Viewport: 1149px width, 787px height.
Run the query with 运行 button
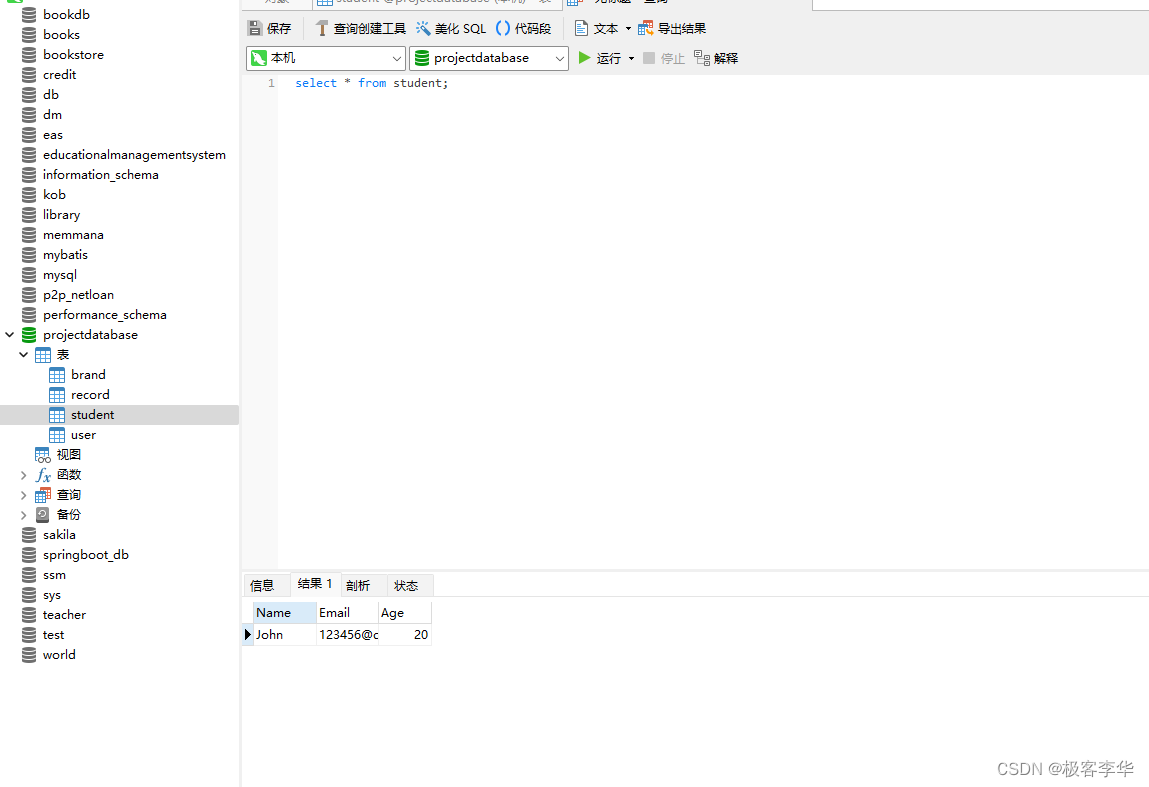[x=599, y=58]
